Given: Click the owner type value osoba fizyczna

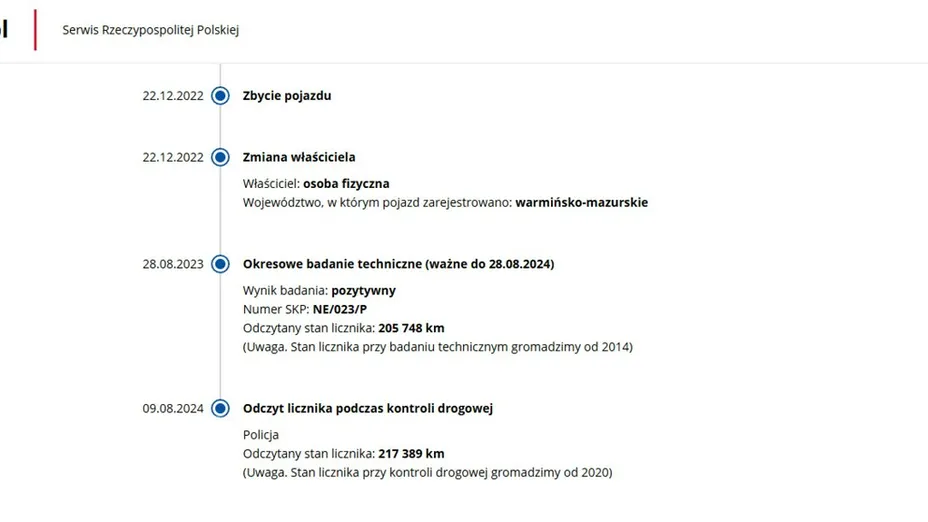Looking at the screenshot, I should [346, 183].
